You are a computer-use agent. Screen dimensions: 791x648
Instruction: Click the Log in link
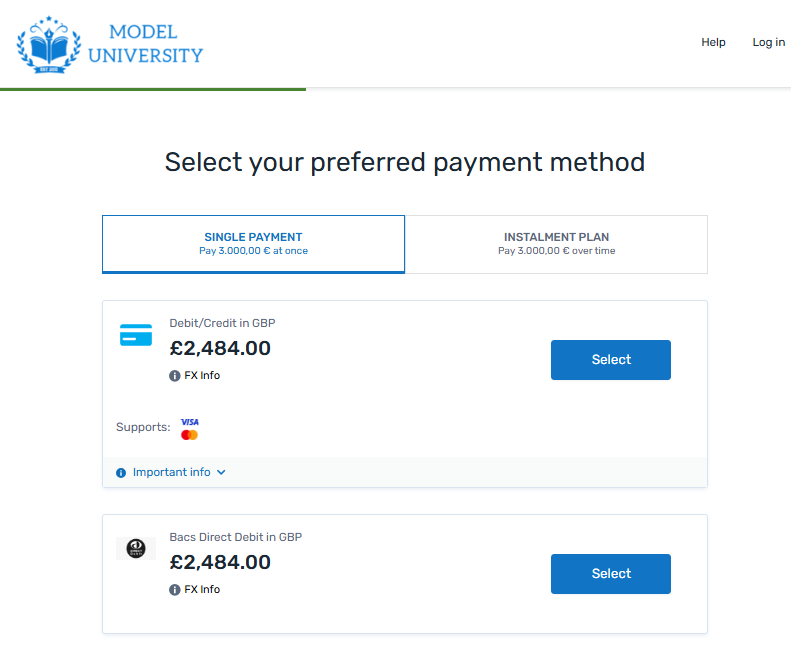(768, 42)
